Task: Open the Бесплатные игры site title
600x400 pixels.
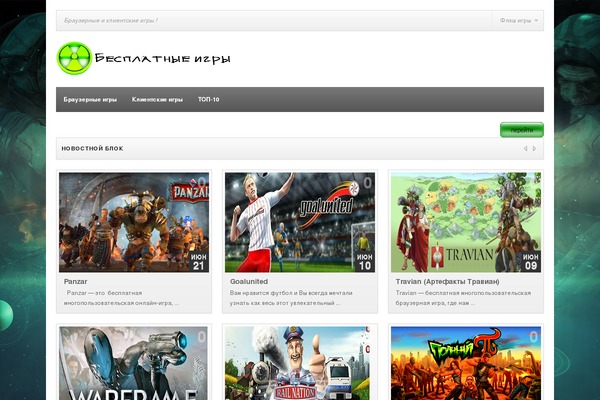Action: tap(162, 59)
